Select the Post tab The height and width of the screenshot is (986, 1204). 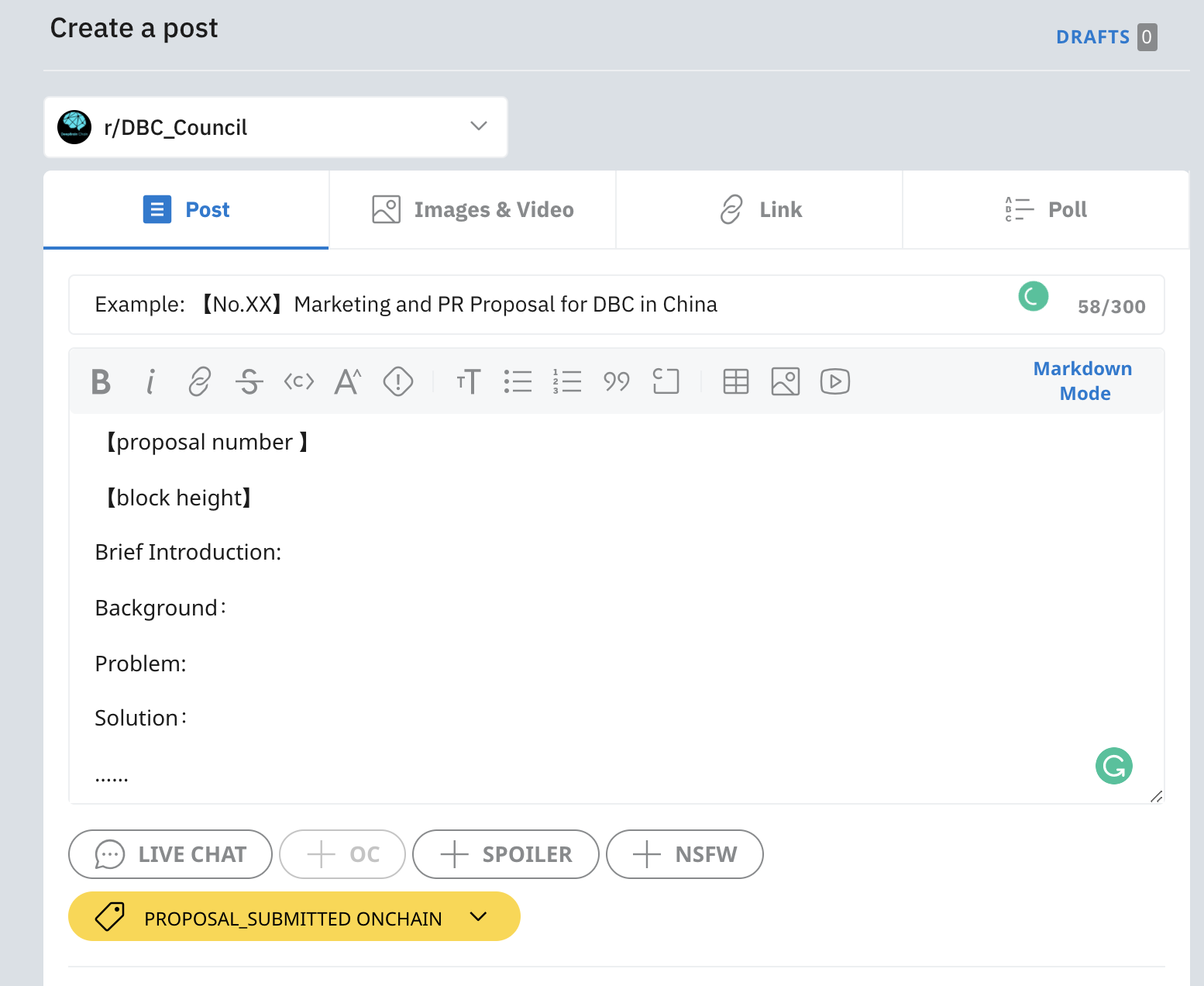coord(186,209)
